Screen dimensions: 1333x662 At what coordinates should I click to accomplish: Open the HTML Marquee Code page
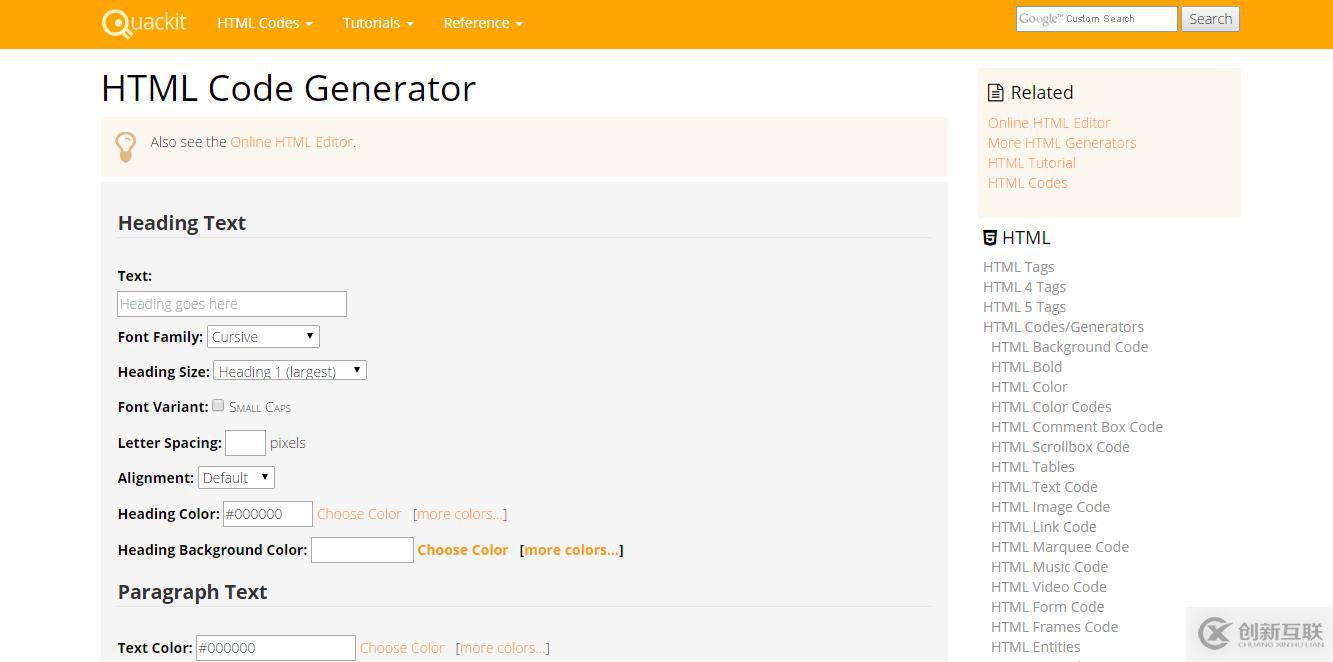click(x=1059, y=546)
